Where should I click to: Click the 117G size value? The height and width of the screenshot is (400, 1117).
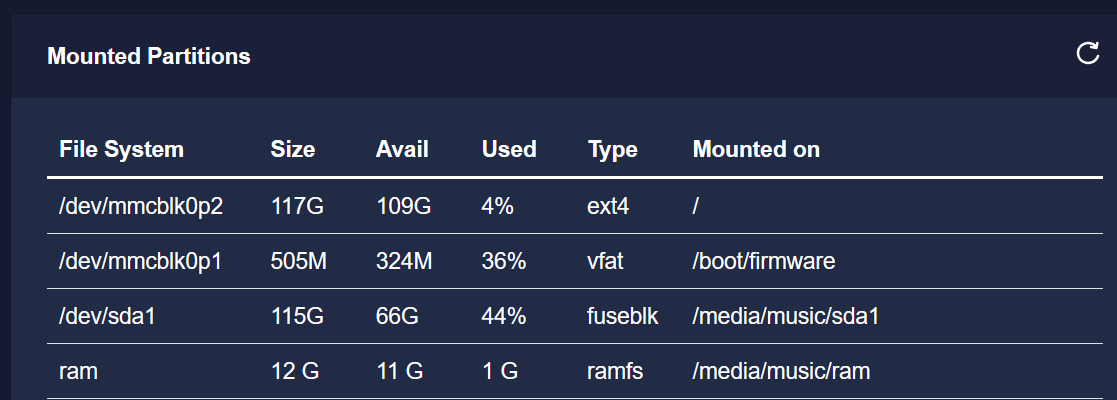297,206
